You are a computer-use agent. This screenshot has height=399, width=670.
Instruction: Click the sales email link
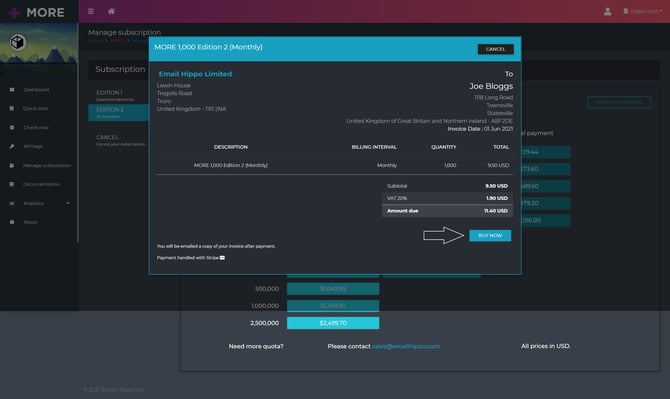[406, 346]
